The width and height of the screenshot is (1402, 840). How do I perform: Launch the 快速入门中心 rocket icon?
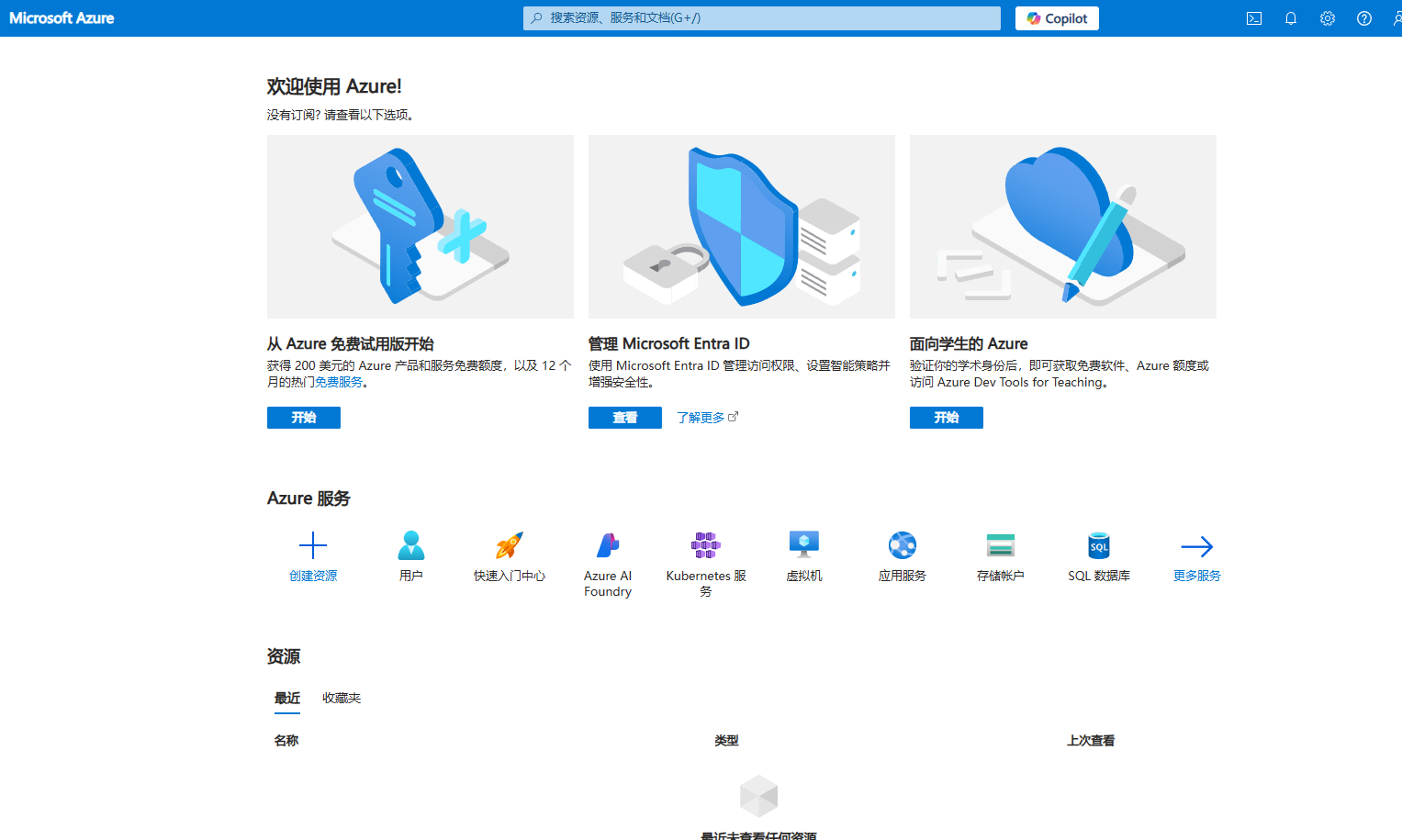pyautogui.click(x=509, y=545)
